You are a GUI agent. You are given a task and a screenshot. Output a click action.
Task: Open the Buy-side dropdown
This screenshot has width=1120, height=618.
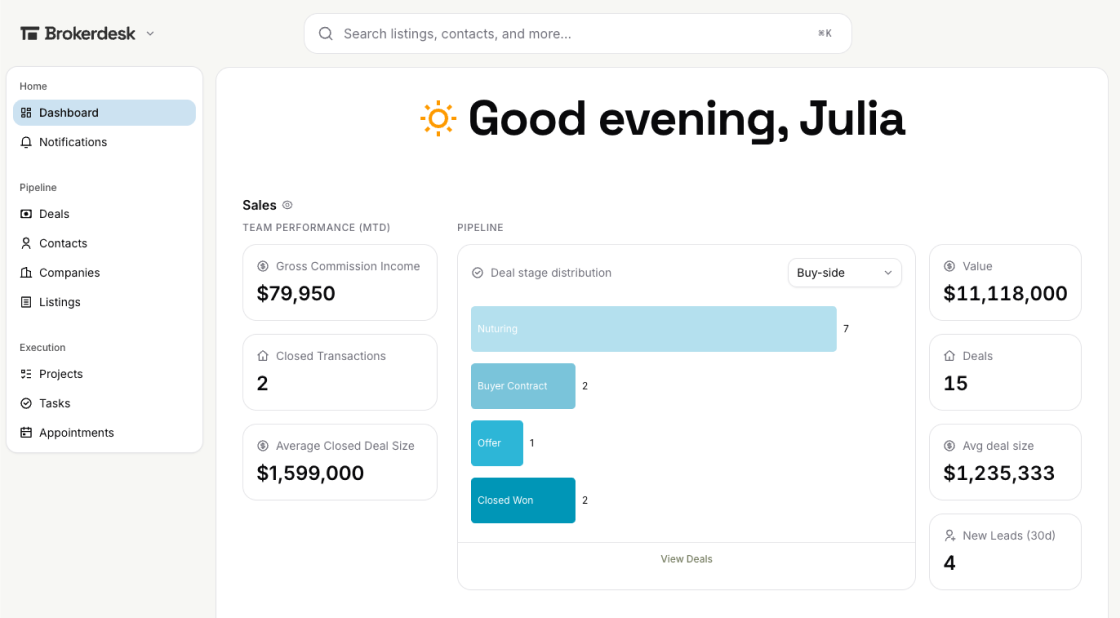[844, 272]
